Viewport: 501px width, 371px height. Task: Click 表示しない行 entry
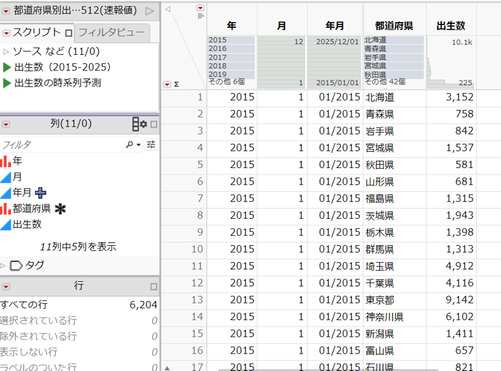tap(29, 352)
